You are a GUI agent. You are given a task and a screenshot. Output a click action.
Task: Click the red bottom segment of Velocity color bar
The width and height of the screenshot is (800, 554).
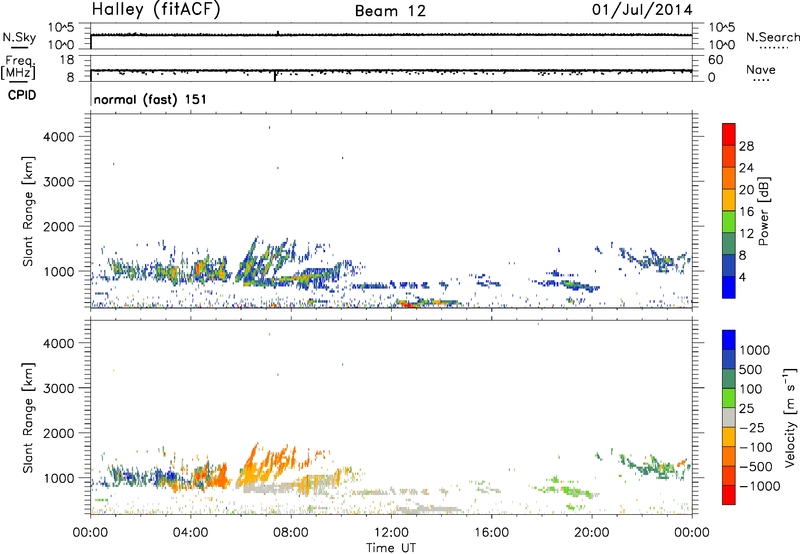(x=729, y=495)
